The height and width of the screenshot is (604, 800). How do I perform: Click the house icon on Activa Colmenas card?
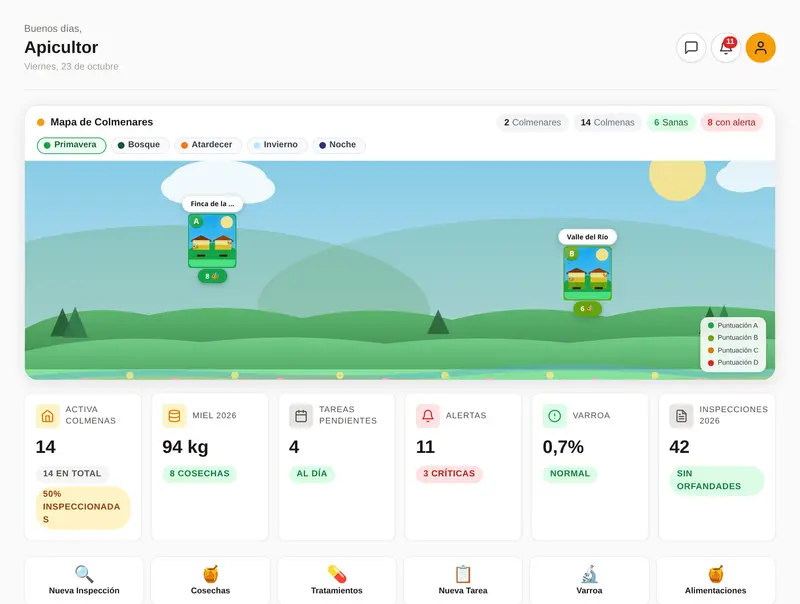pyautogui.click(x=47, y=416)
